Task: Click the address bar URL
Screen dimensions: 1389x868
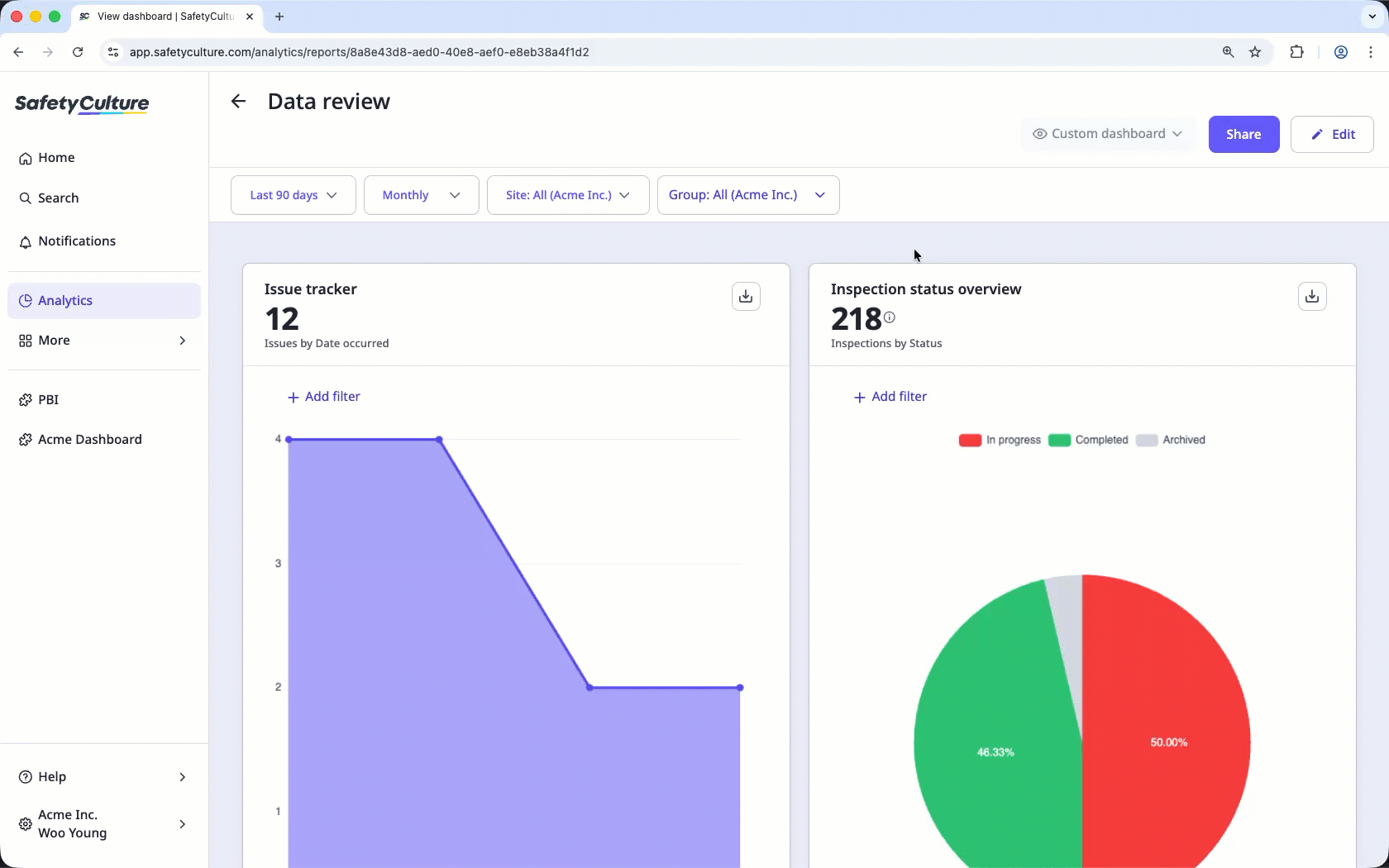Action: tap(360, 52)
